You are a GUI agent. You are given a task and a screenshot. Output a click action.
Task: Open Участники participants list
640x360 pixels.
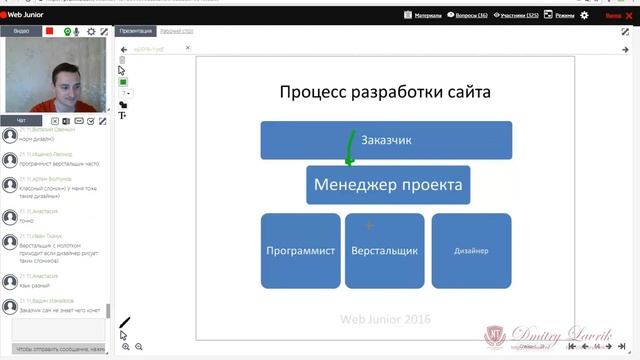point(520,16)
